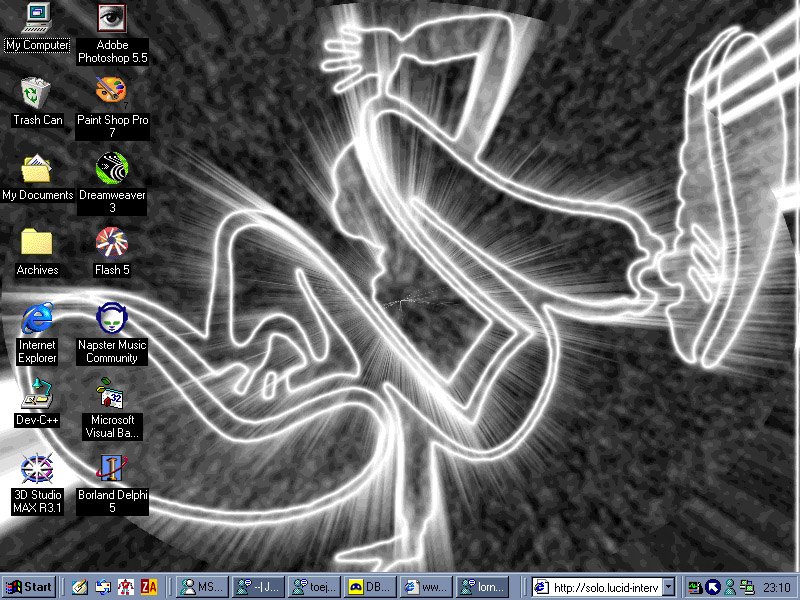Open the Trash Can icon
The height and width of the screenshot is (600, 800).
(38, 92)
